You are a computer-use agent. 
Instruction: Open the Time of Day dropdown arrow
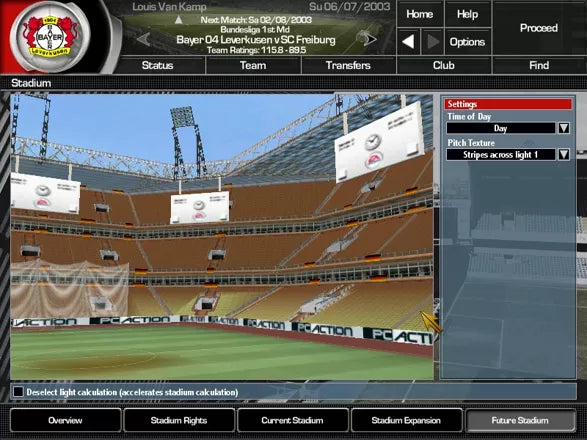pyautogui.click(x=564, y=128)
